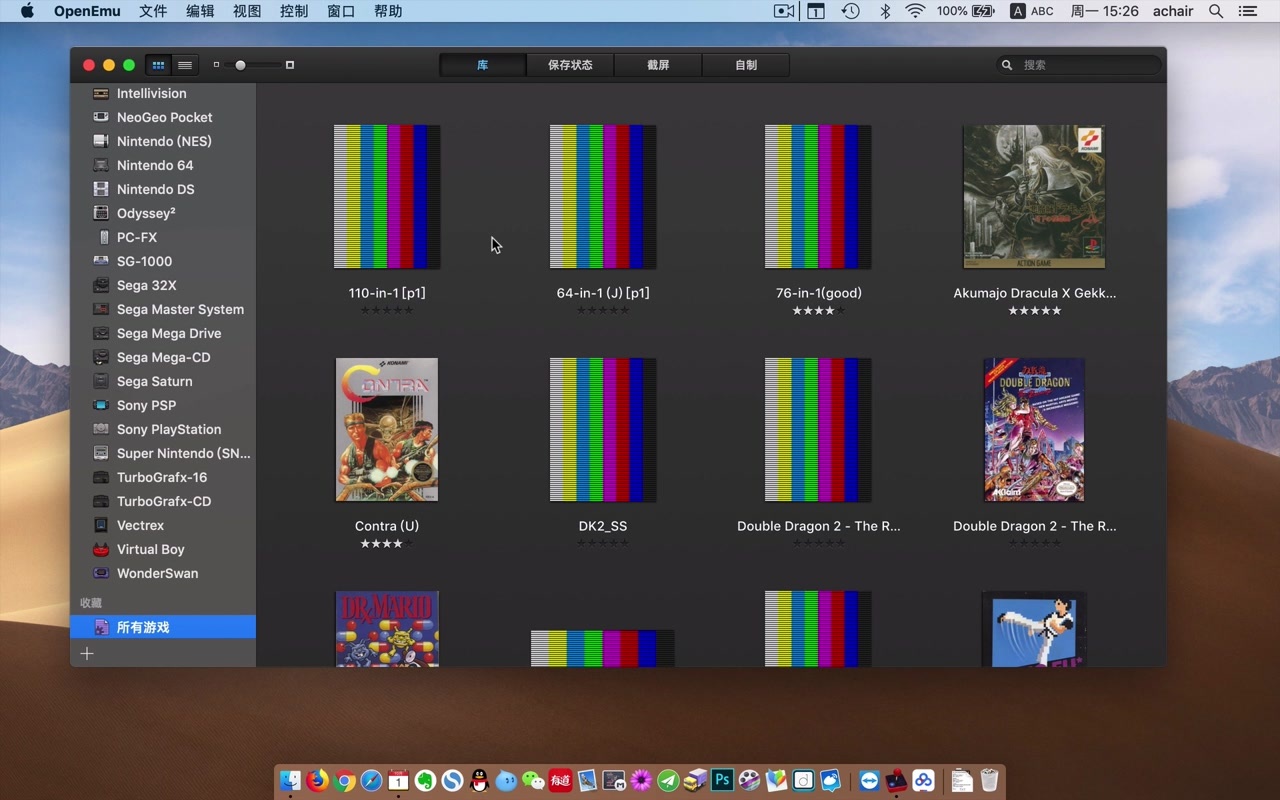Open Photoshop from the Dock
Image resolution: width=1280 pixels, height=800 pixels.
(x=722, y=780)
